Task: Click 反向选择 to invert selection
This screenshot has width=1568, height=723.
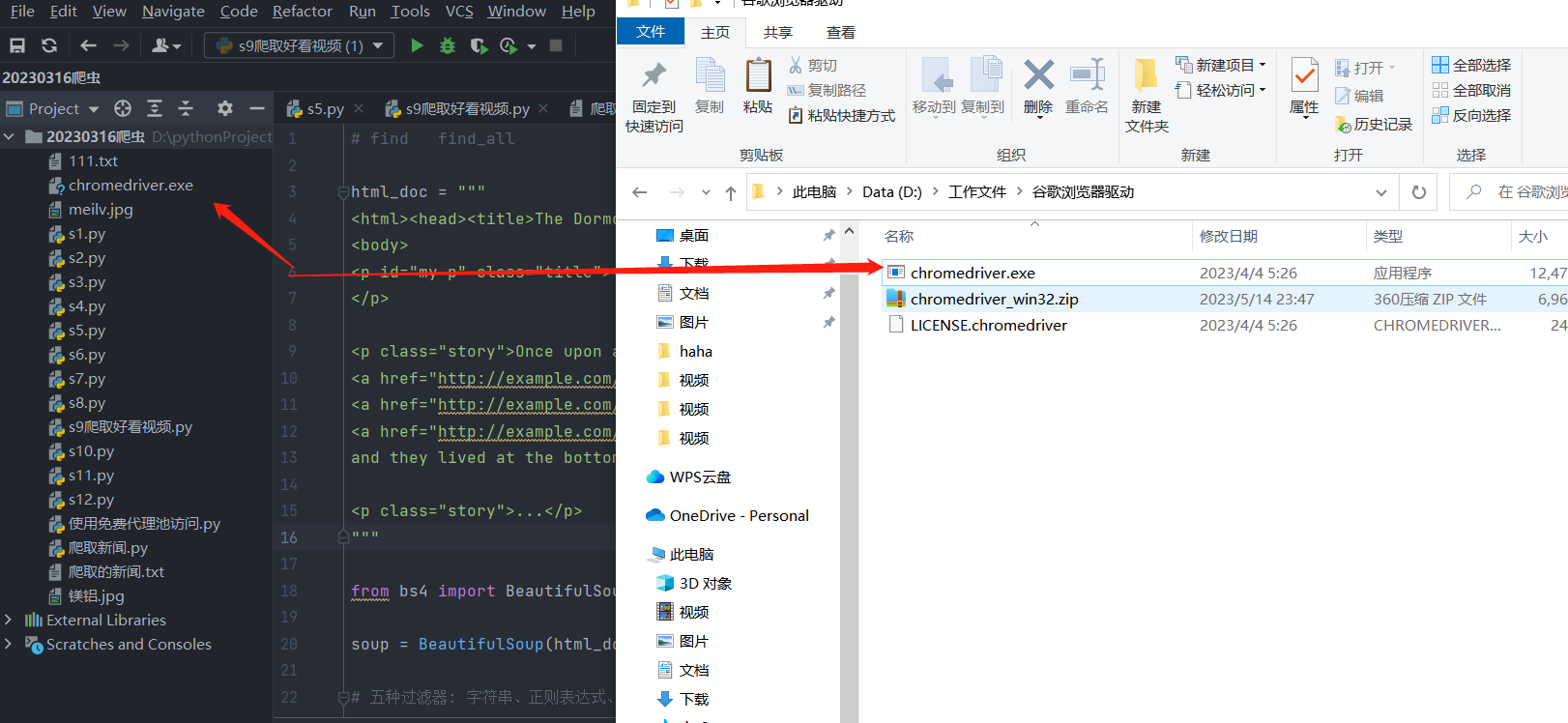Action: [1471, 115]
